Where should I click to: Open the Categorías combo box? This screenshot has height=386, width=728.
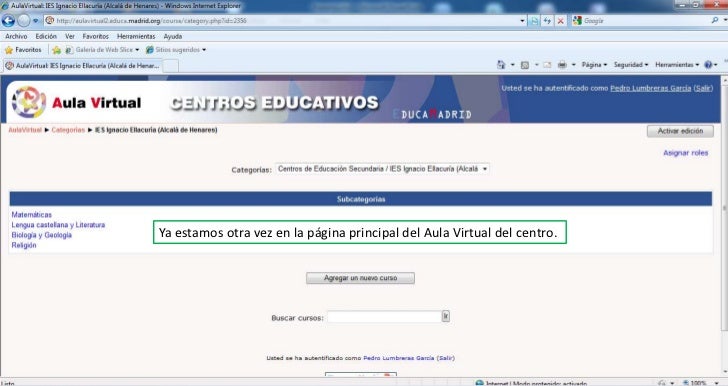pyautogui.click(x=382, y=169)
